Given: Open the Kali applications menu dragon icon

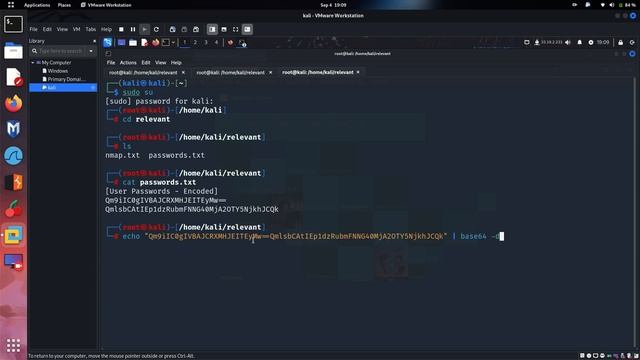Looking at the screenshot, I should [108, 42].
